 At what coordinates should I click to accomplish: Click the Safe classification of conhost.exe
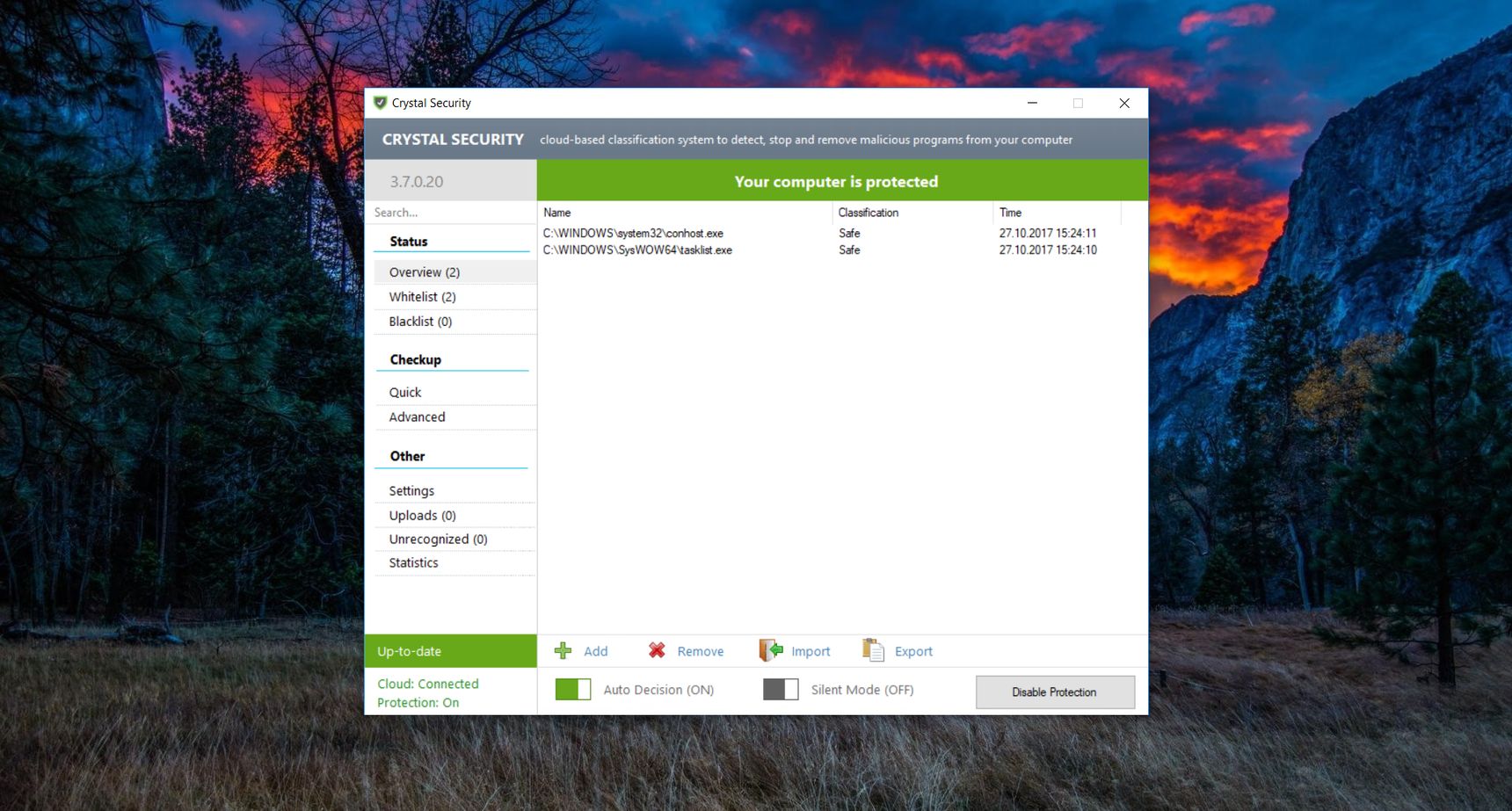pos(849,234)
